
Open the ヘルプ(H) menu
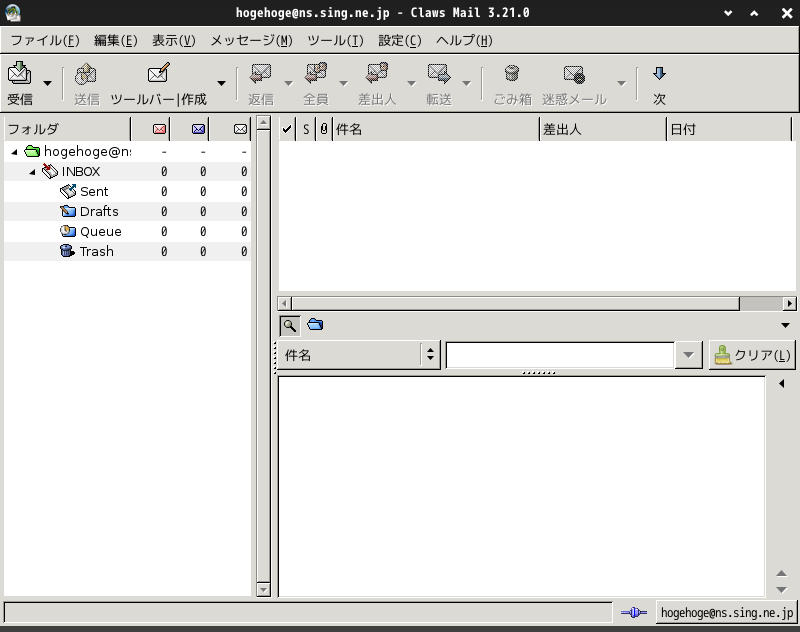coord(464,40)
